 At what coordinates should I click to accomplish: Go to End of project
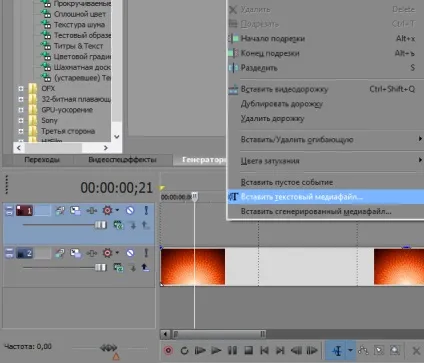[280, 350]
